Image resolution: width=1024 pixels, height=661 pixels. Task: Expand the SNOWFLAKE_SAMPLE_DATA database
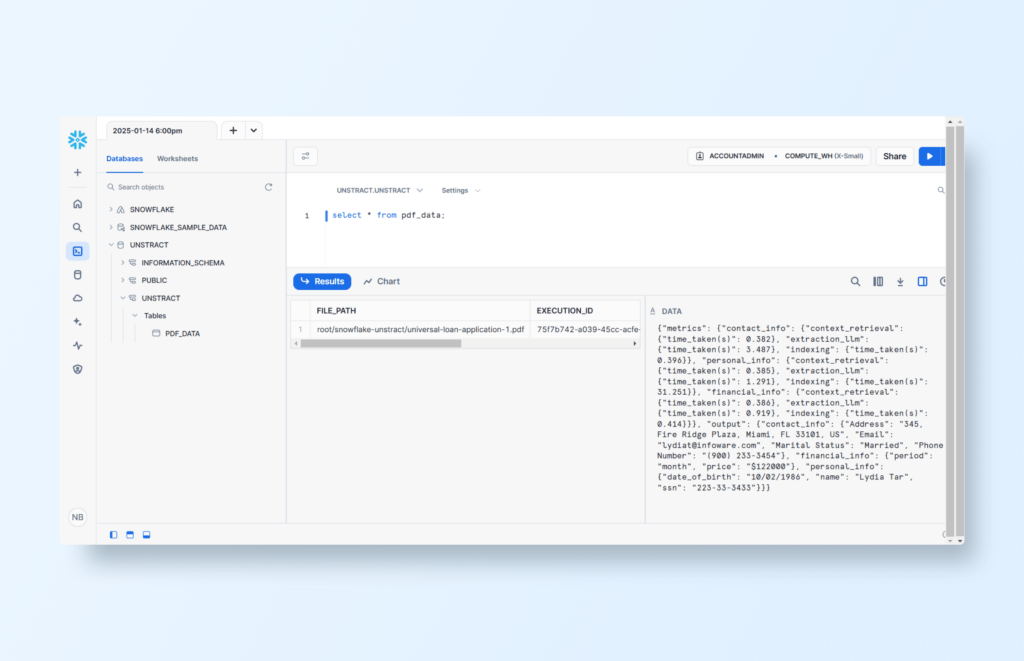click(111, 227)
